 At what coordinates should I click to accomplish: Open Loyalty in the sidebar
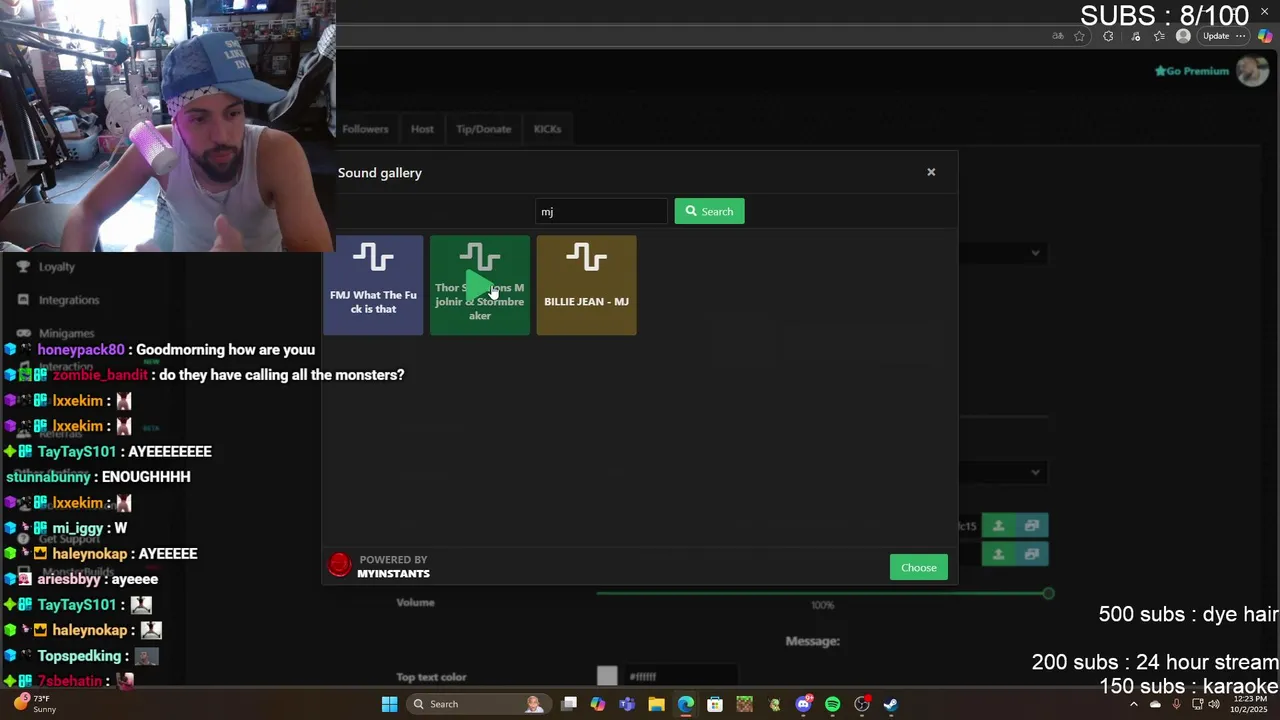tap(57, 267)
